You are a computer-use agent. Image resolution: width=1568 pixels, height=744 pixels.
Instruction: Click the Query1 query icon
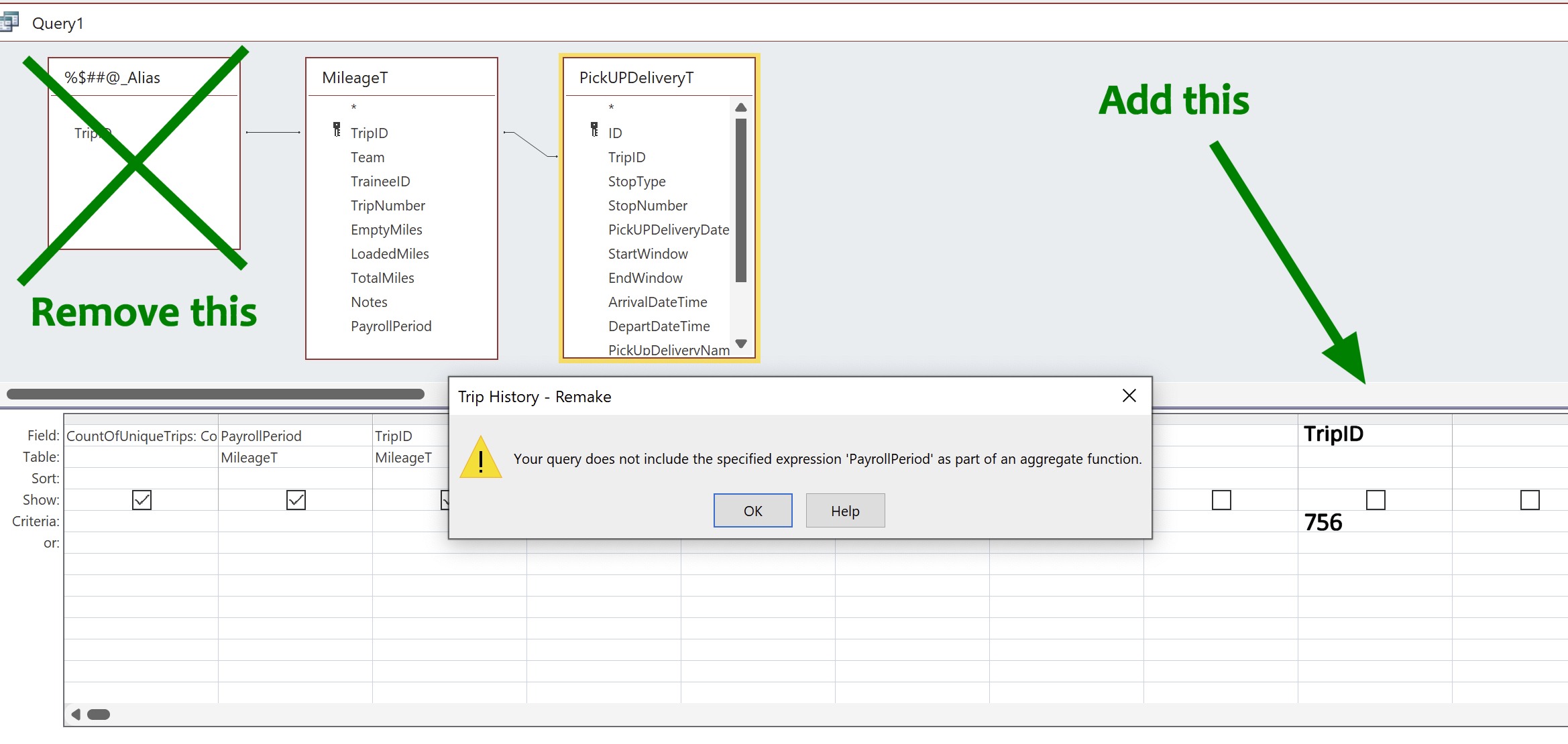8,23
